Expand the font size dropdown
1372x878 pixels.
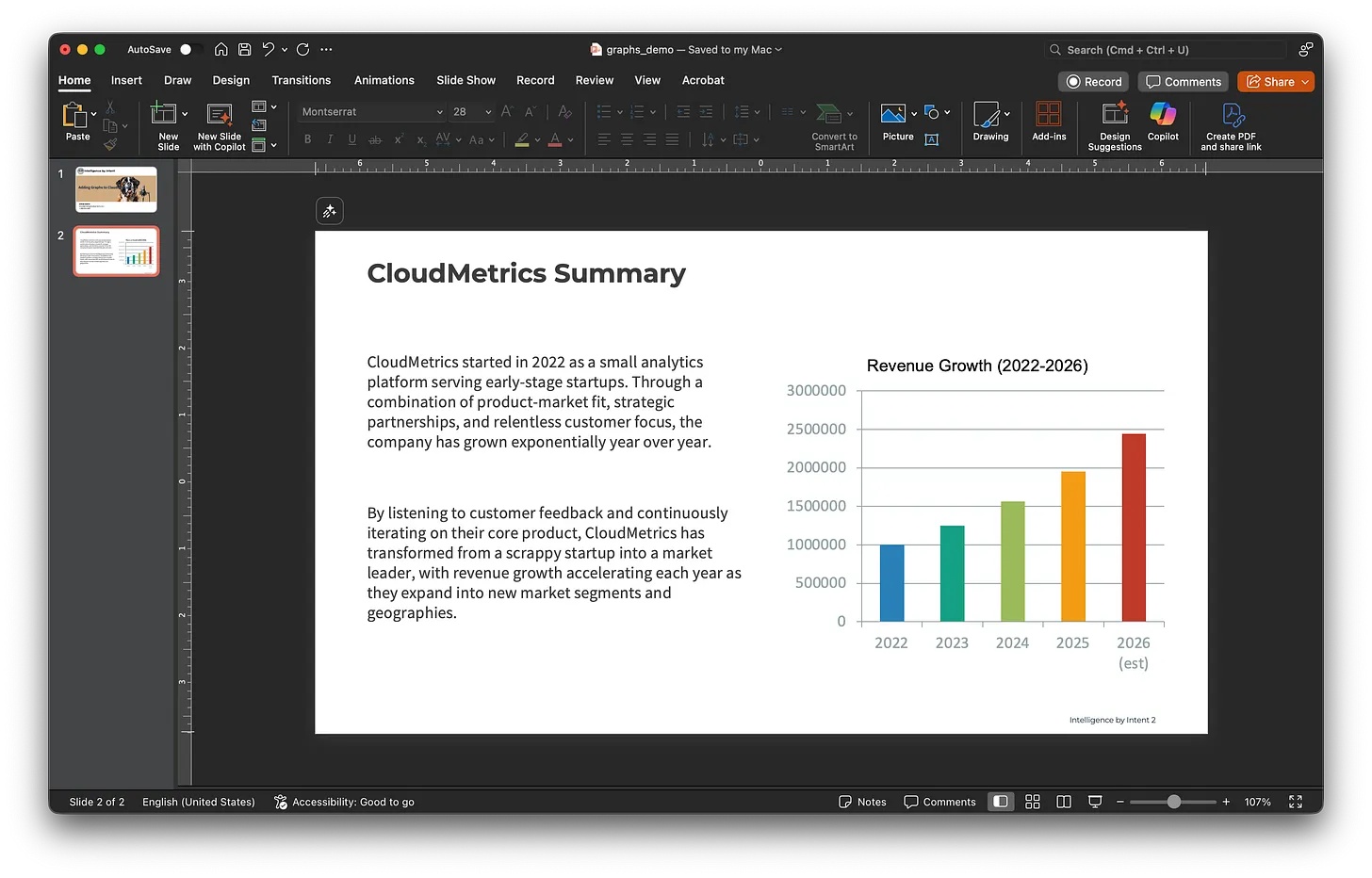tap(488, 112)
